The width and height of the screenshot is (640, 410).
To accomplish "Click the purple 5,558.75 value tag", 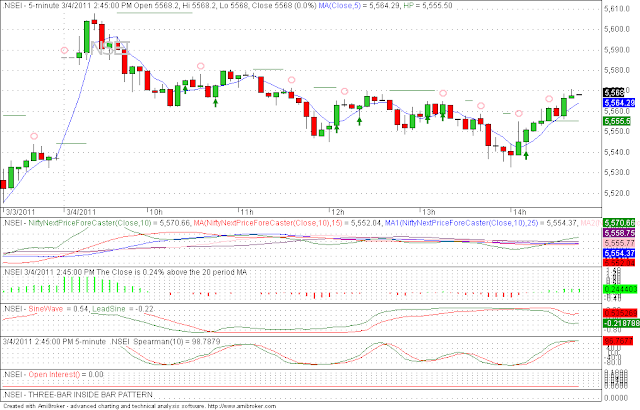I will 620,233.
